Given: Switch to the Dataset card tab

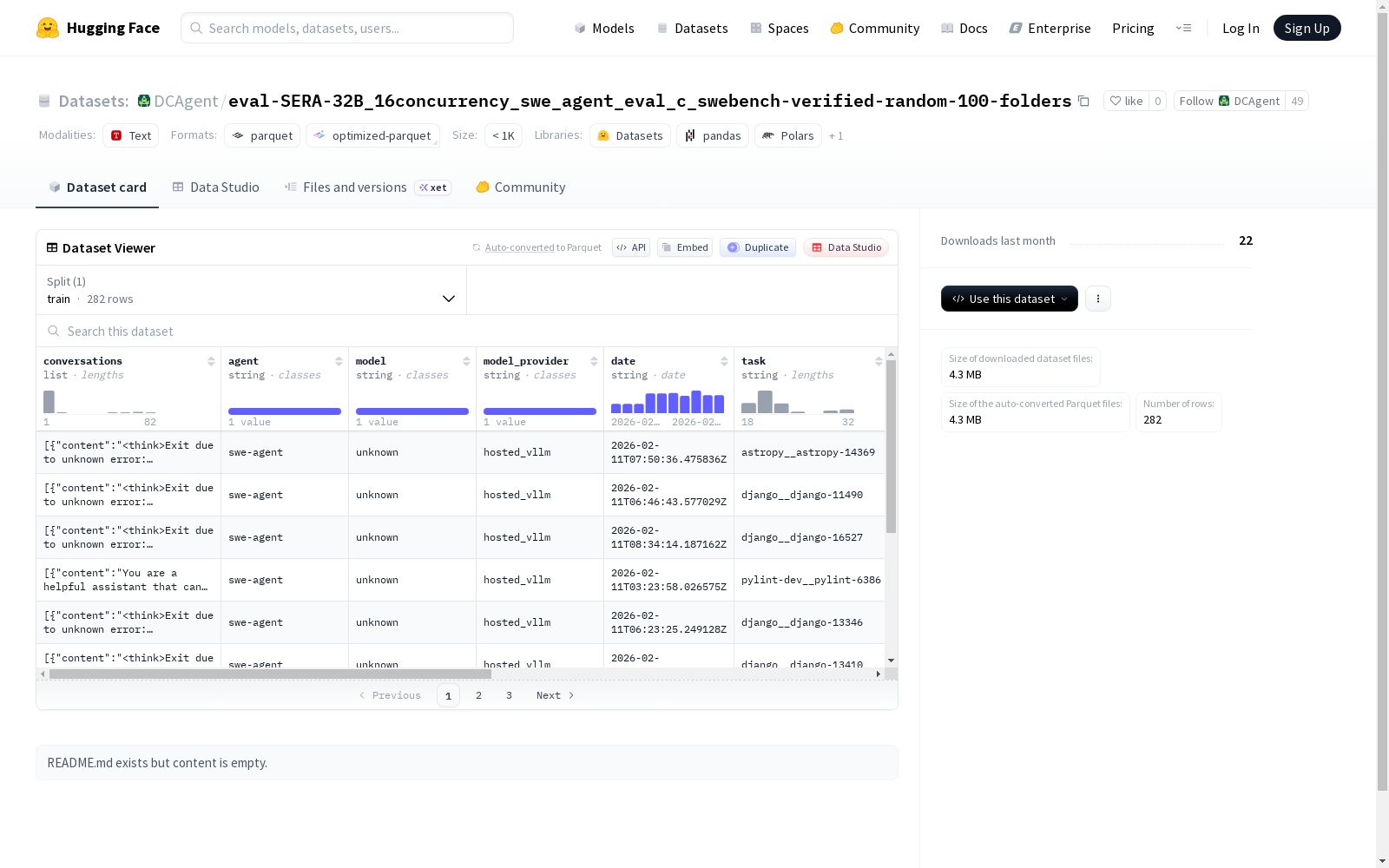Looking at the screenshot, I should coord(97,187).
